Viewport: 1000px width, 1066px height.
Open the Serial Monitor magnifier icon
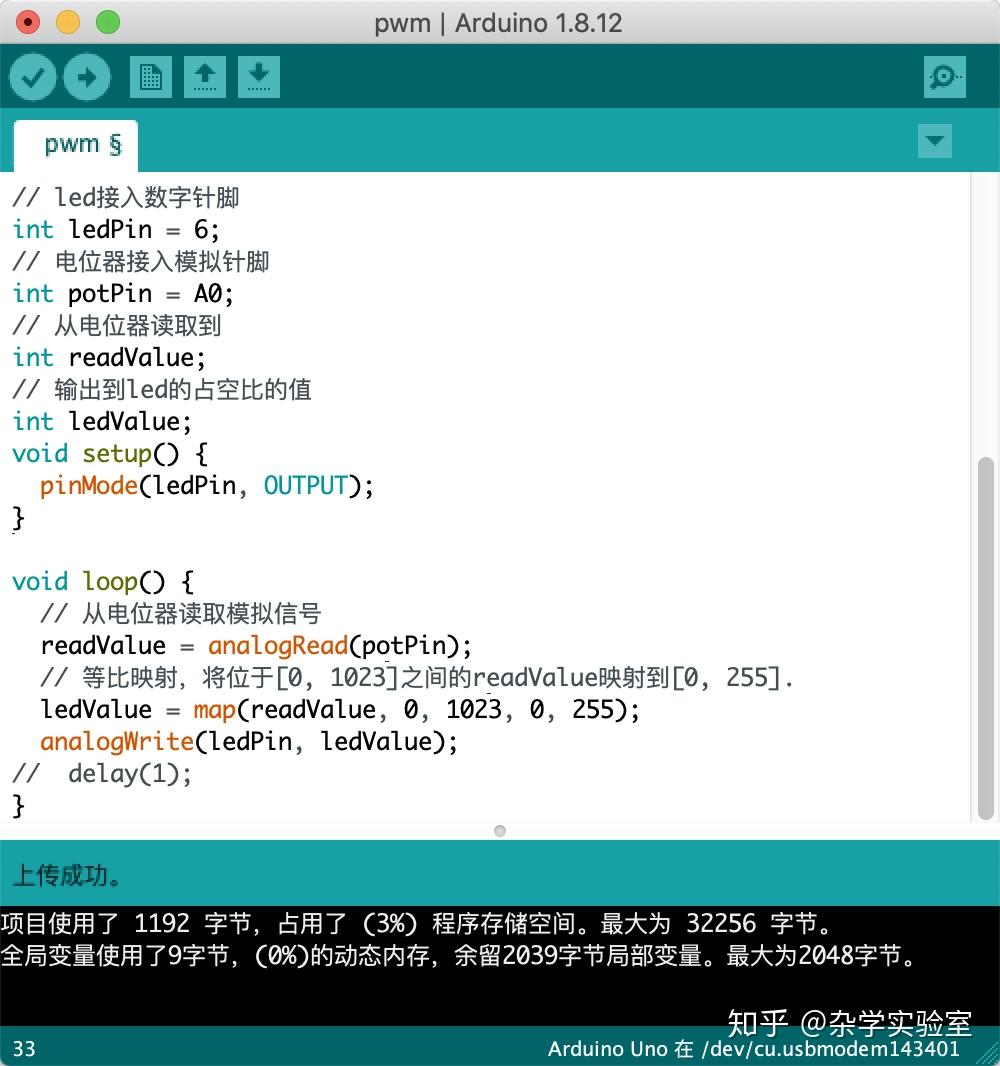[944, 76]
